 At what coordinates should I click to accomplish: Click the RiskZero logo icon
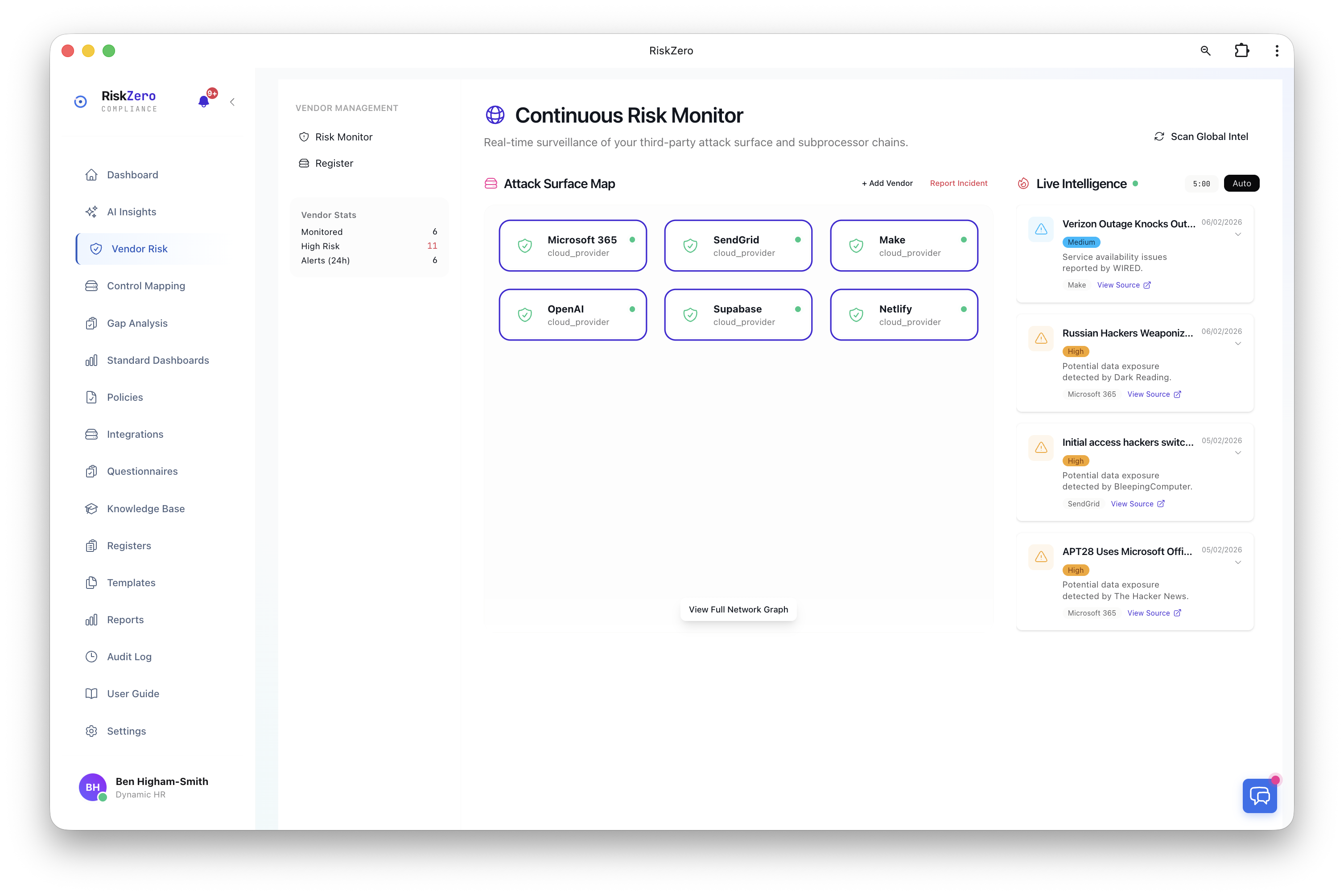tap(81, 102)
